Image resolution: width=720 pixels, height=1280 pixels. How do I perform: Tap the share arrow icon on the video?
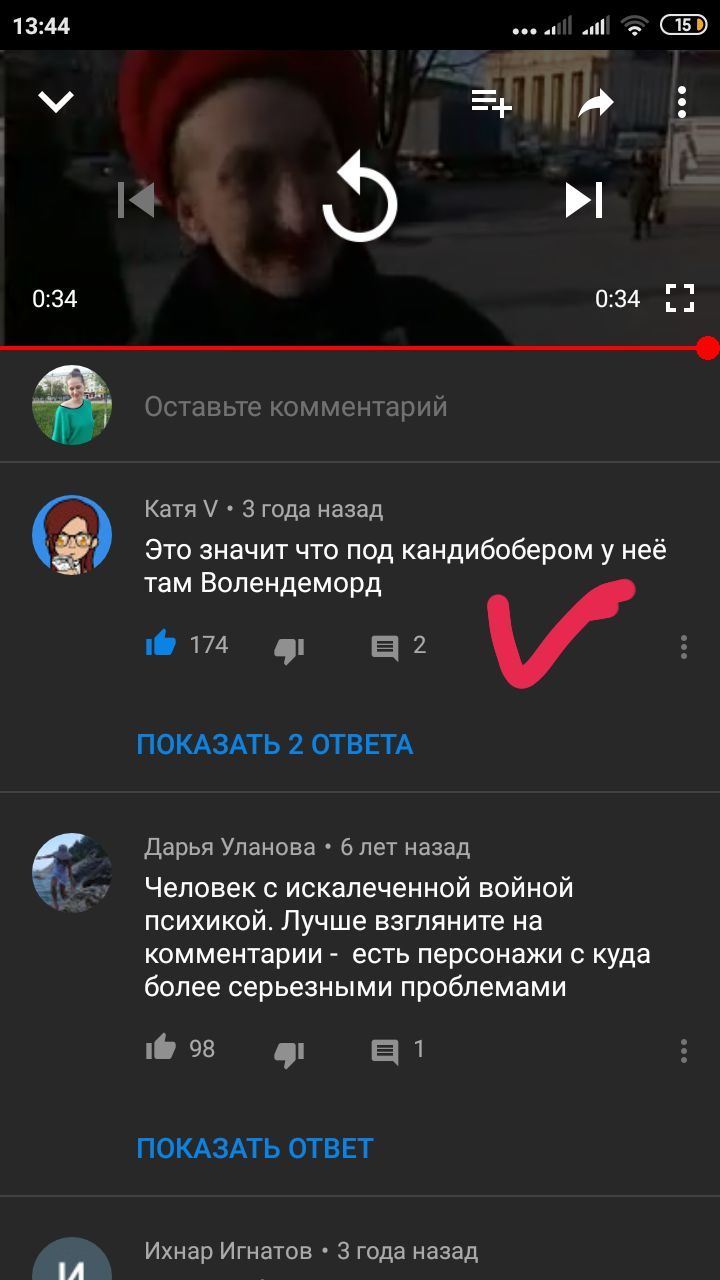[x=596, y=101]
